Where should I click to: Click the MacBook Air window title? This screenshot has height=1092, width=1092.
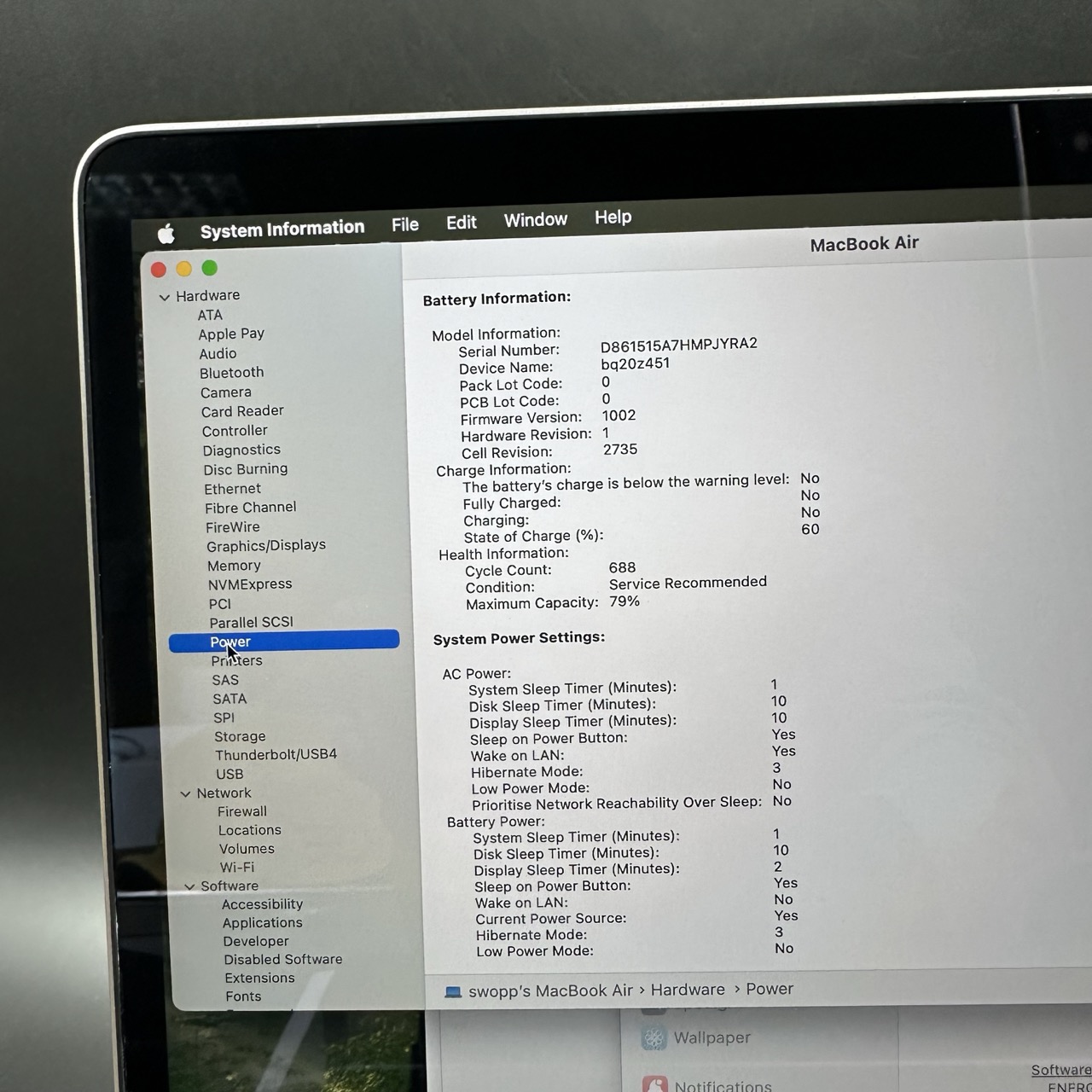(864, 244)
